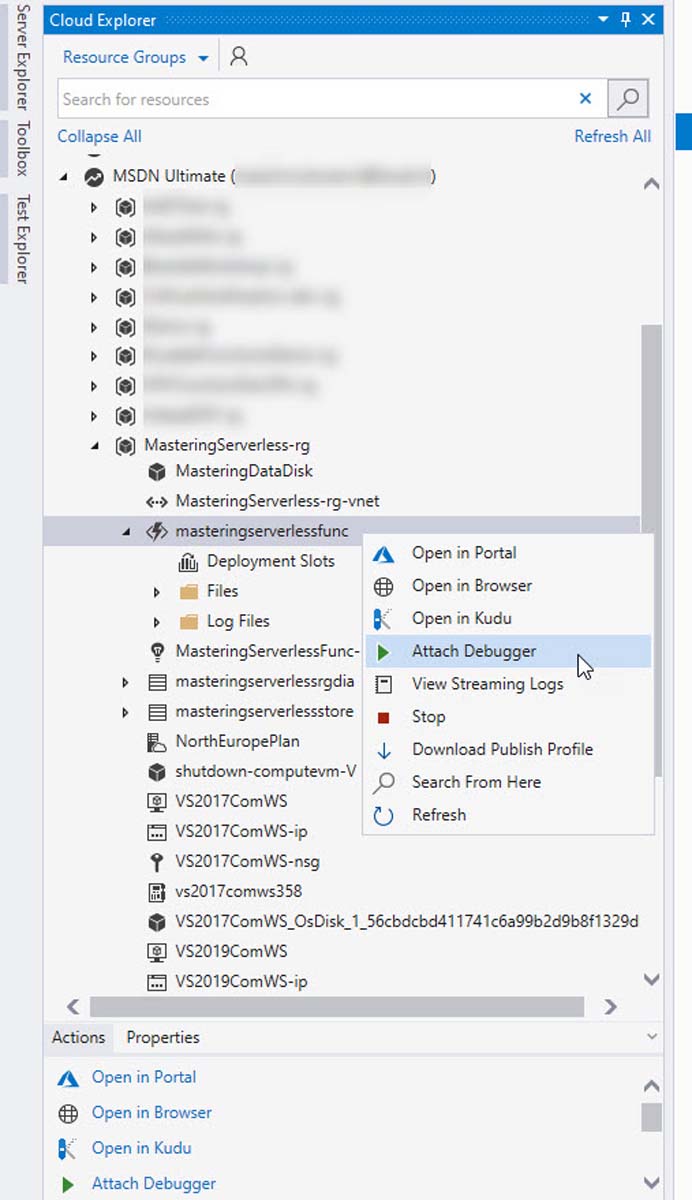Select the MSDN Ultimate subscription icon
Viewport: 692px width, 1200px height.
point(94,177)
